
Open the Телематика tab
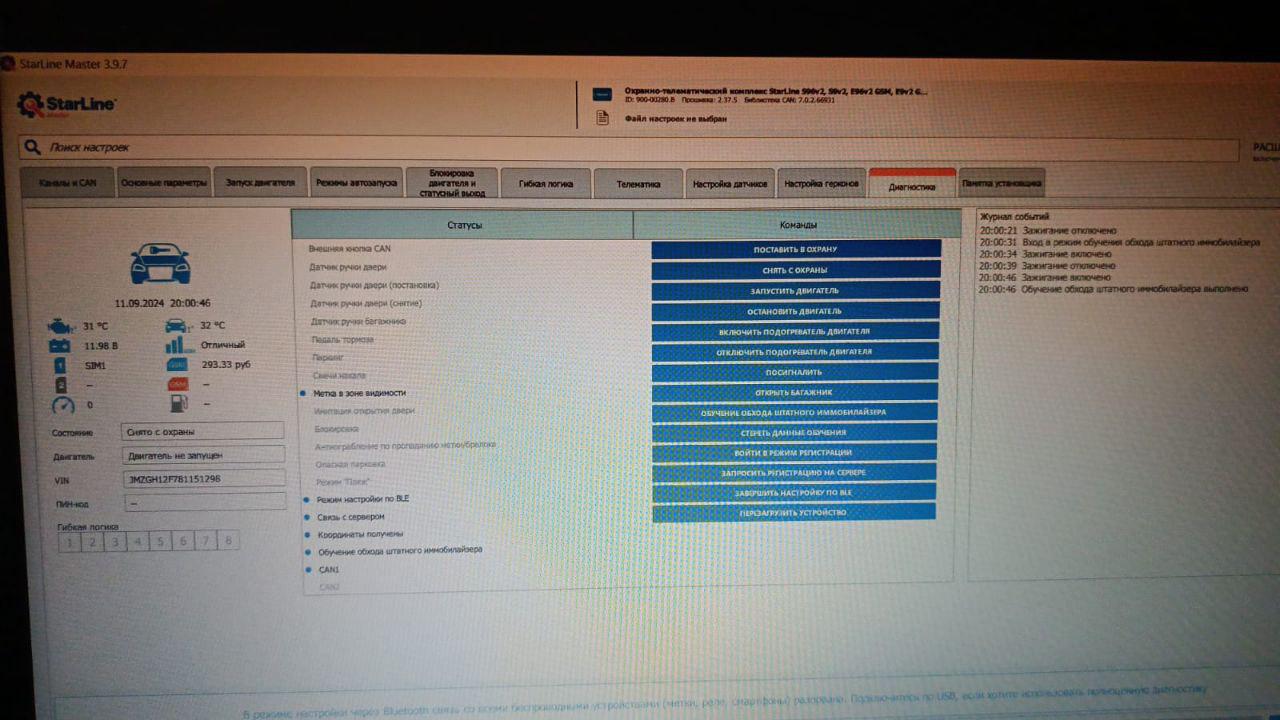click(x=638, y=184)
